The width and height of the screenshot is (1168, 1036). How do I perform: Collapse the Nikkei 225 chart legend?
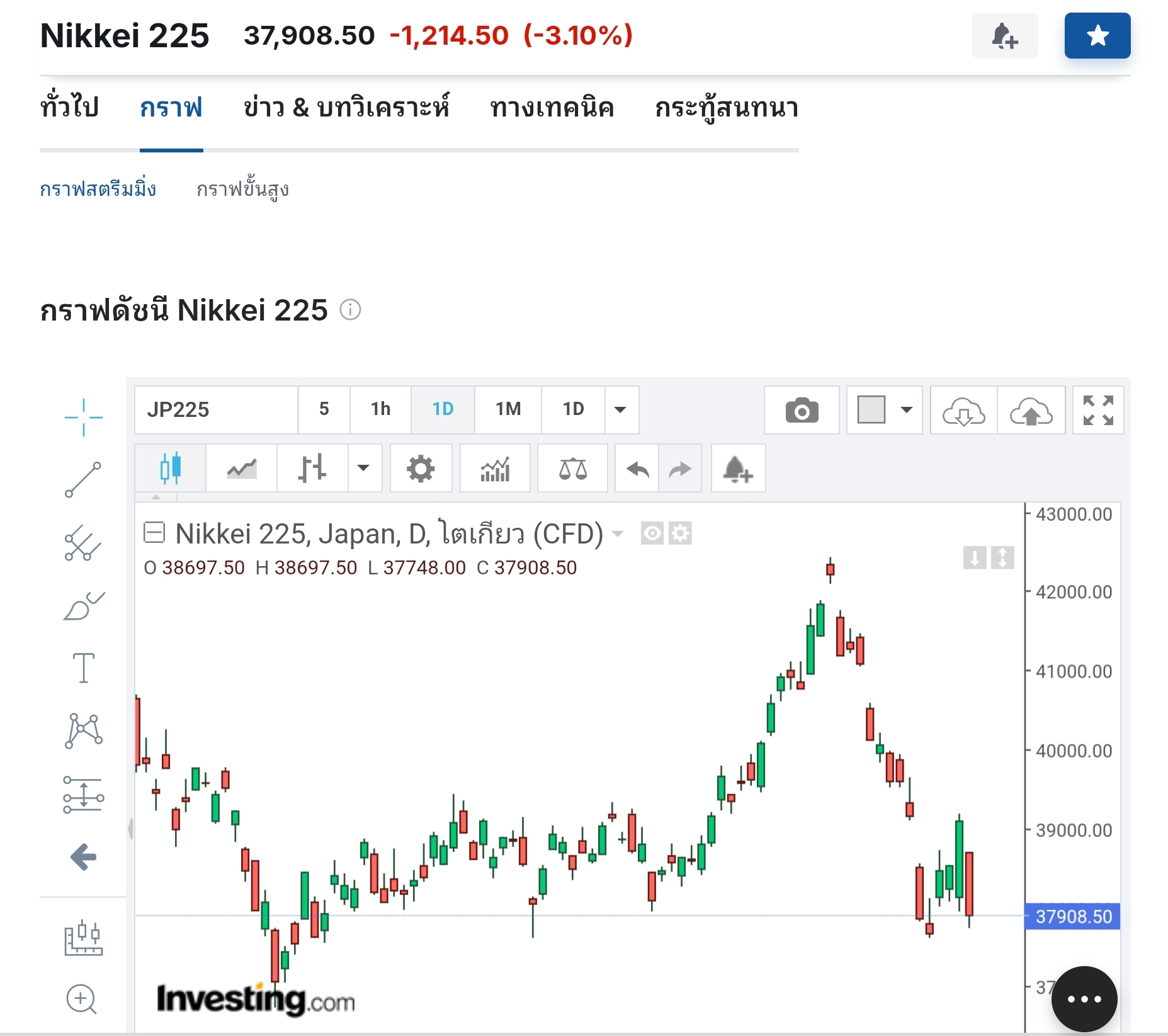(x=154, y=533)
